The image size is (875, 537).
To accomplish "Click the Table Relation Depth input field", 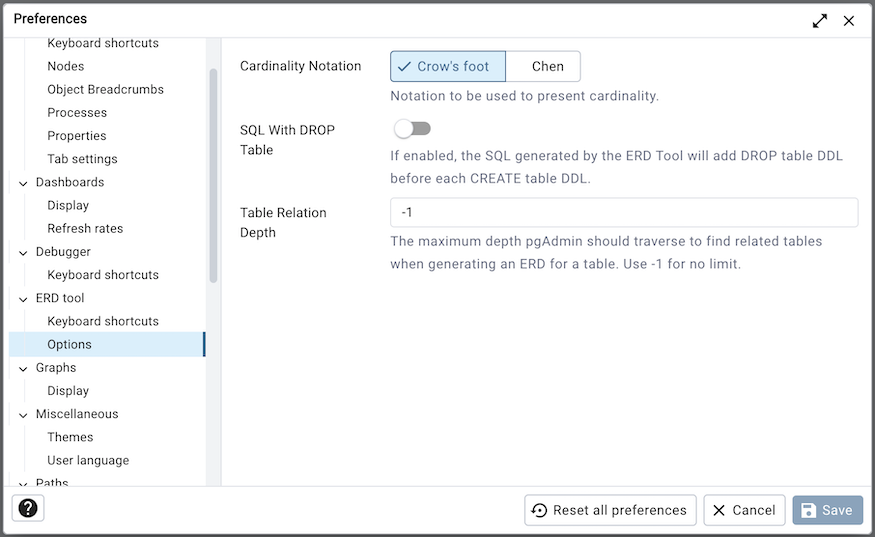I will click(x=624, y=212).
